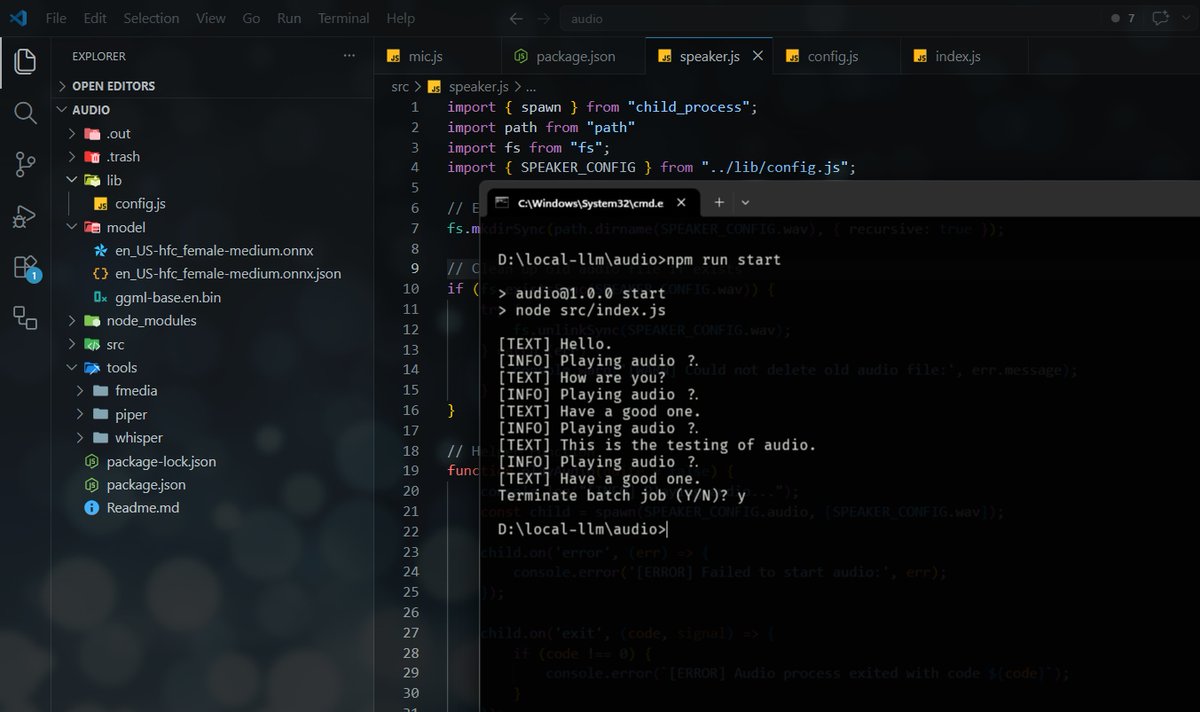The height and width of the screenshot is (712, 1200).
Task: Open the Explorer activity bar icon
Action: click(x=25, y=61)
